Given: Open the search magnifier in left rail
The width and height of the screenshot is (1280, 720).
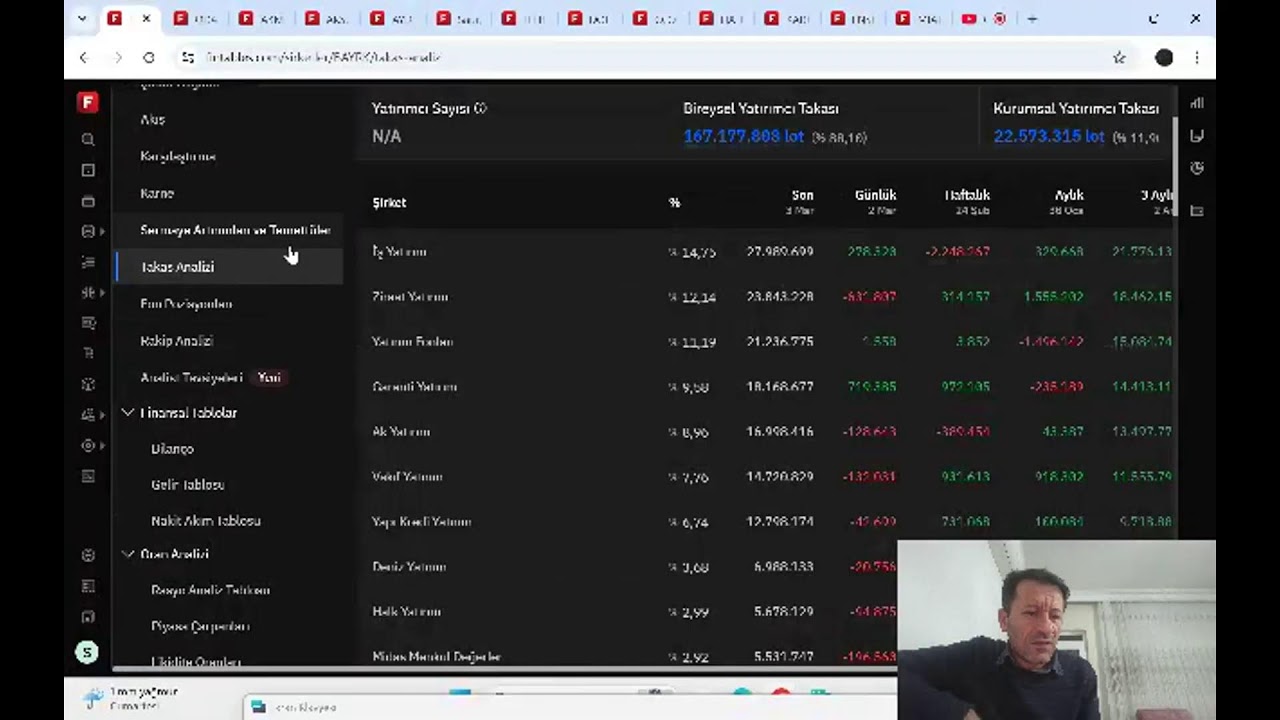Looking at the screenshot, I should (x=88, y=140).
